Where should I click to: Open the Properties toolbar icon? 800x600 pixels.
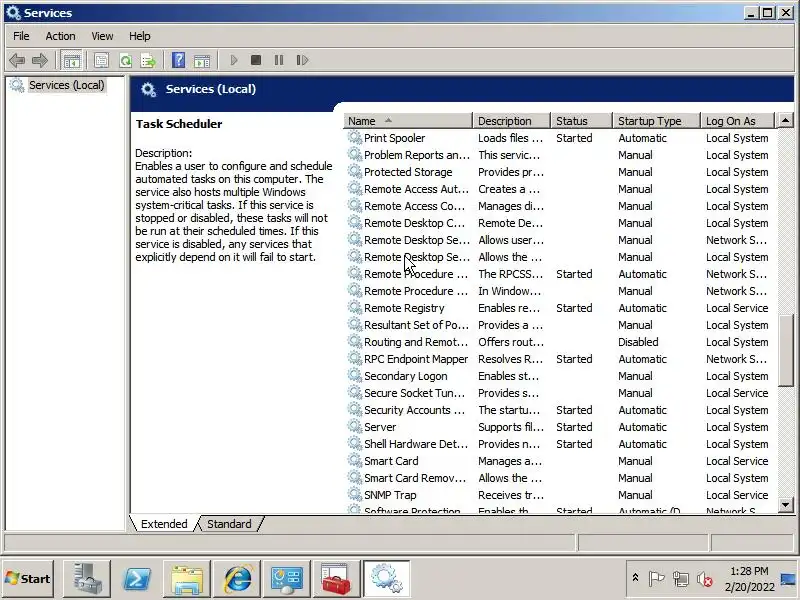(101, 60)
